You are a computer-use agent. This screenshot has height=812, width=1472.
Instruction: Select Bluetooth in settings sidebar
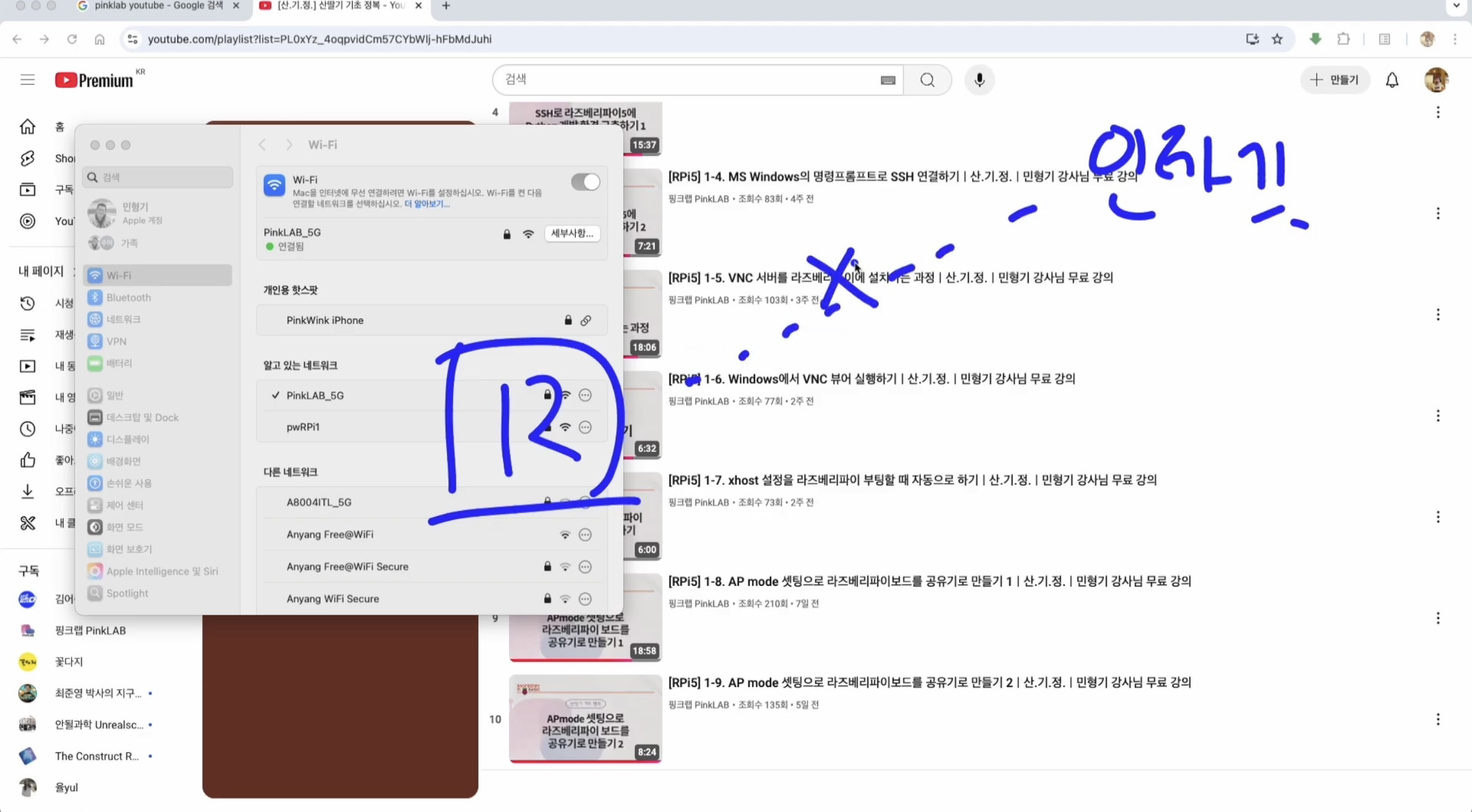pos(128,298)
